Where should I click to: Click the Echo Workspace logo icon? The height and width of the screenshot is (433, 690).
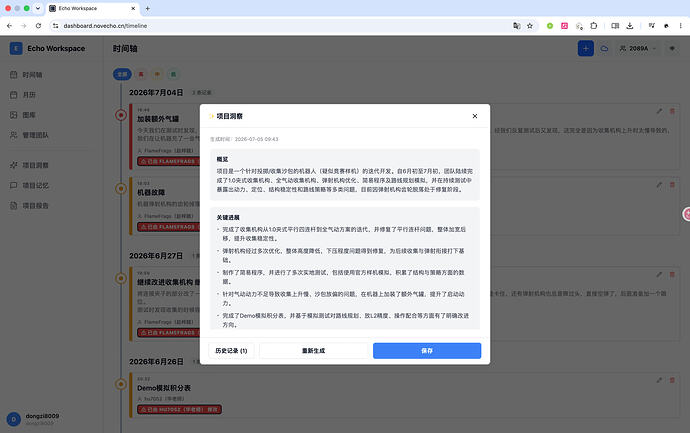click(x=16, y=48)
